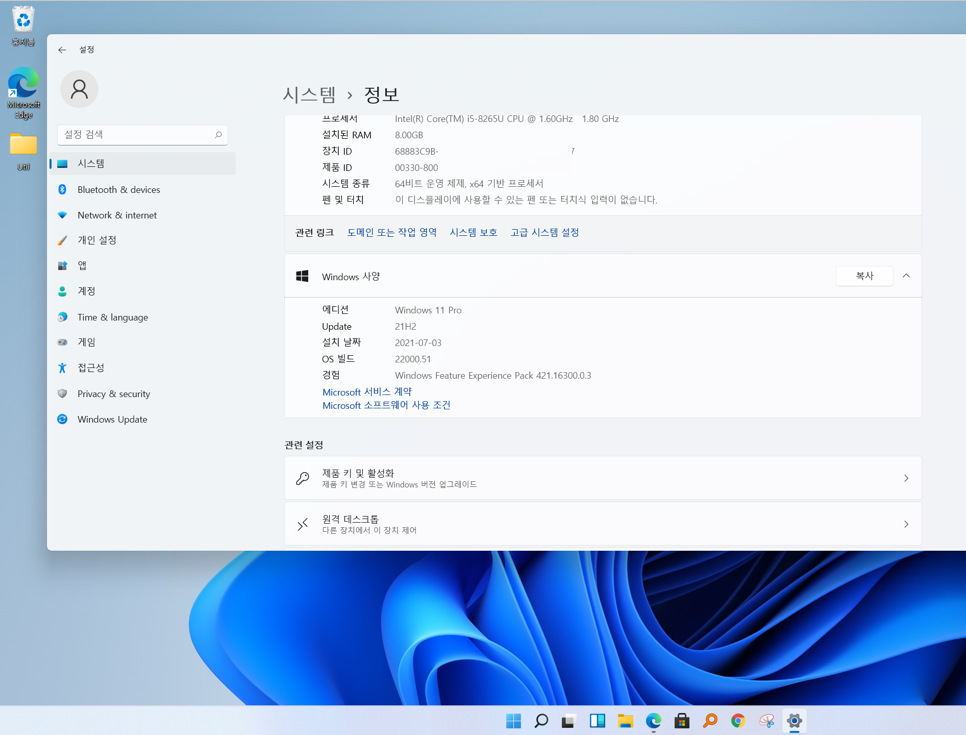This screenshot has height=735, width=966.
Task: Open Microsoft 소프트웨어 사용 조건 link
Action: (x=386, y=405)
